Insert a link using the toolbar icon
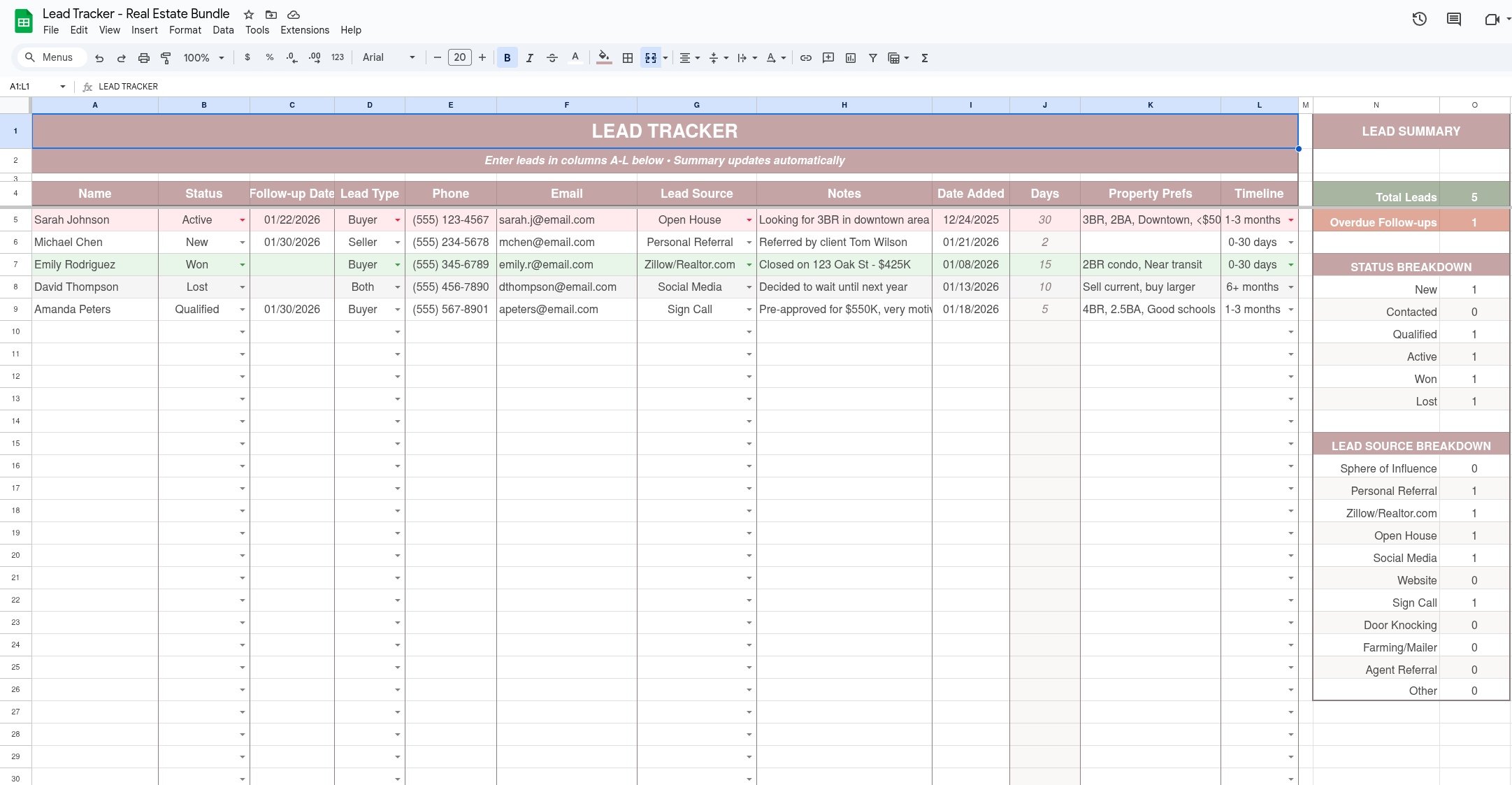The width and height of the screenshot is (1512, 785). 805,57
